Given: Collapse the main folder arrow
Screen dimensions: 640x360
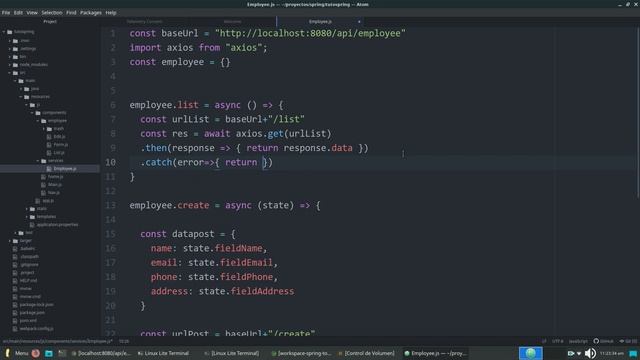Looking at the screenshot, I should tap(16, 81).
